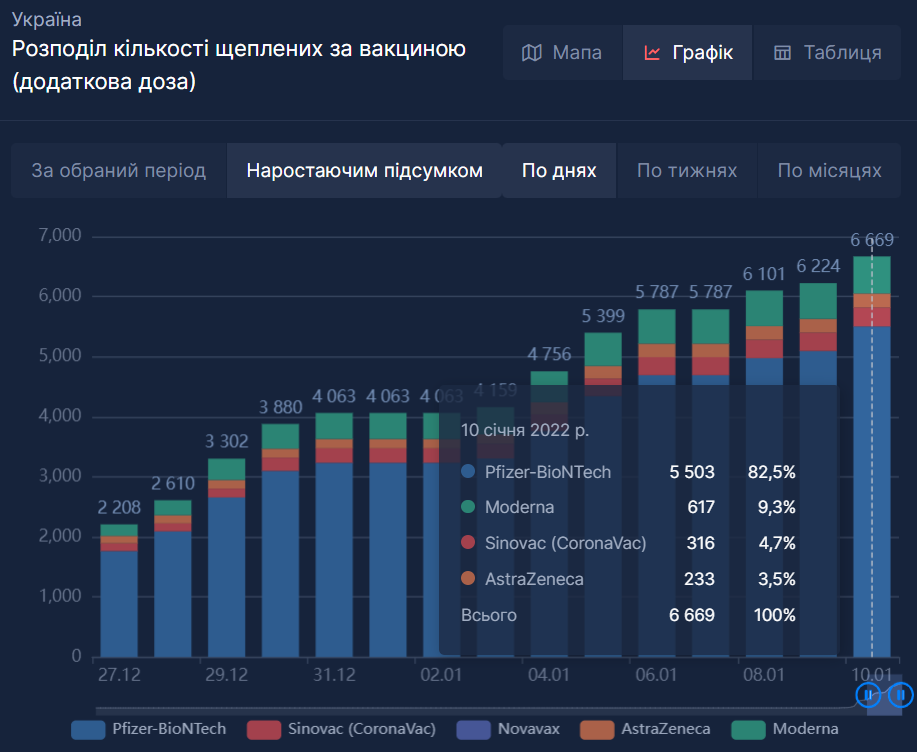
Task: Group data По місяцях
Action: click(829, 171)
